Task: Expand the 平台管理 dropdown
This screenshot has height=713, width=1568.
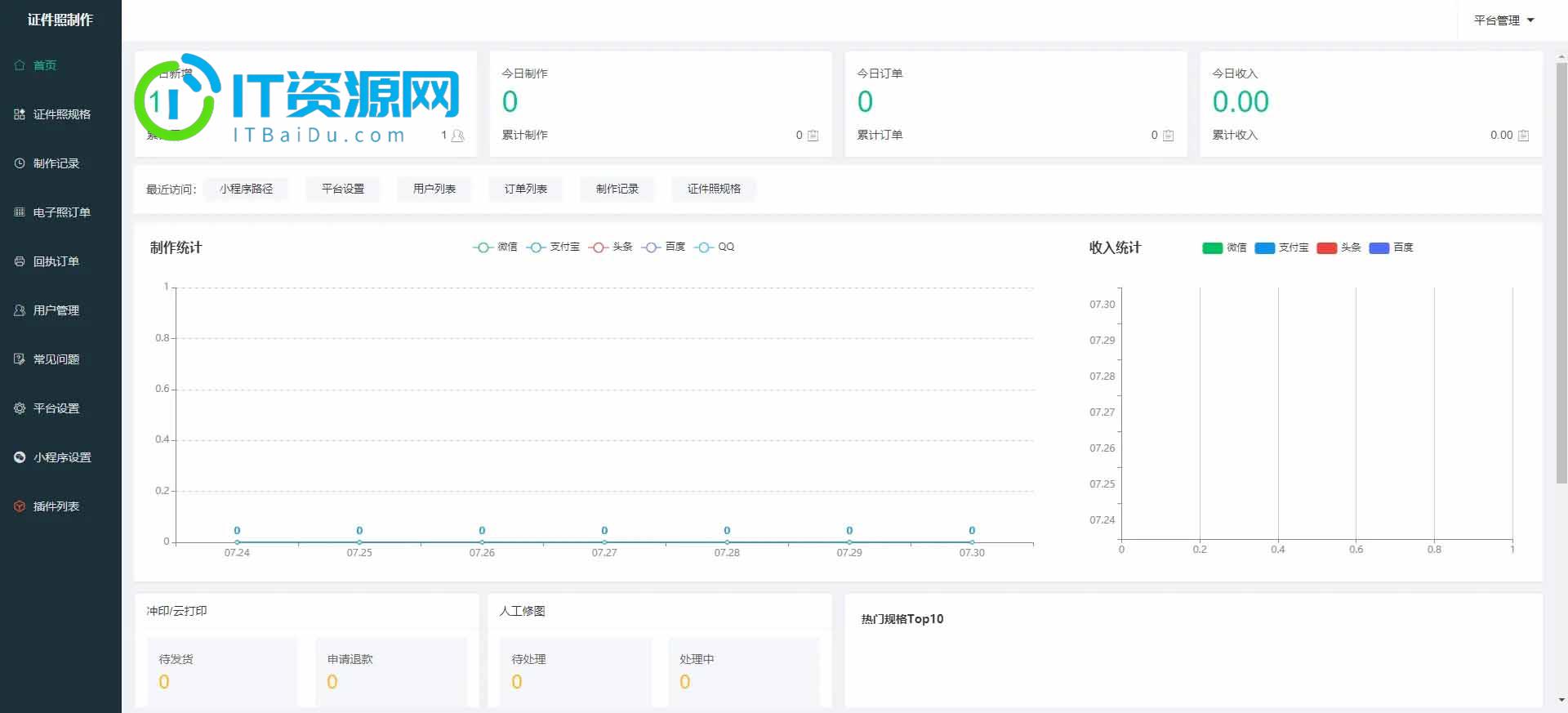Action: click(1503, 20)
